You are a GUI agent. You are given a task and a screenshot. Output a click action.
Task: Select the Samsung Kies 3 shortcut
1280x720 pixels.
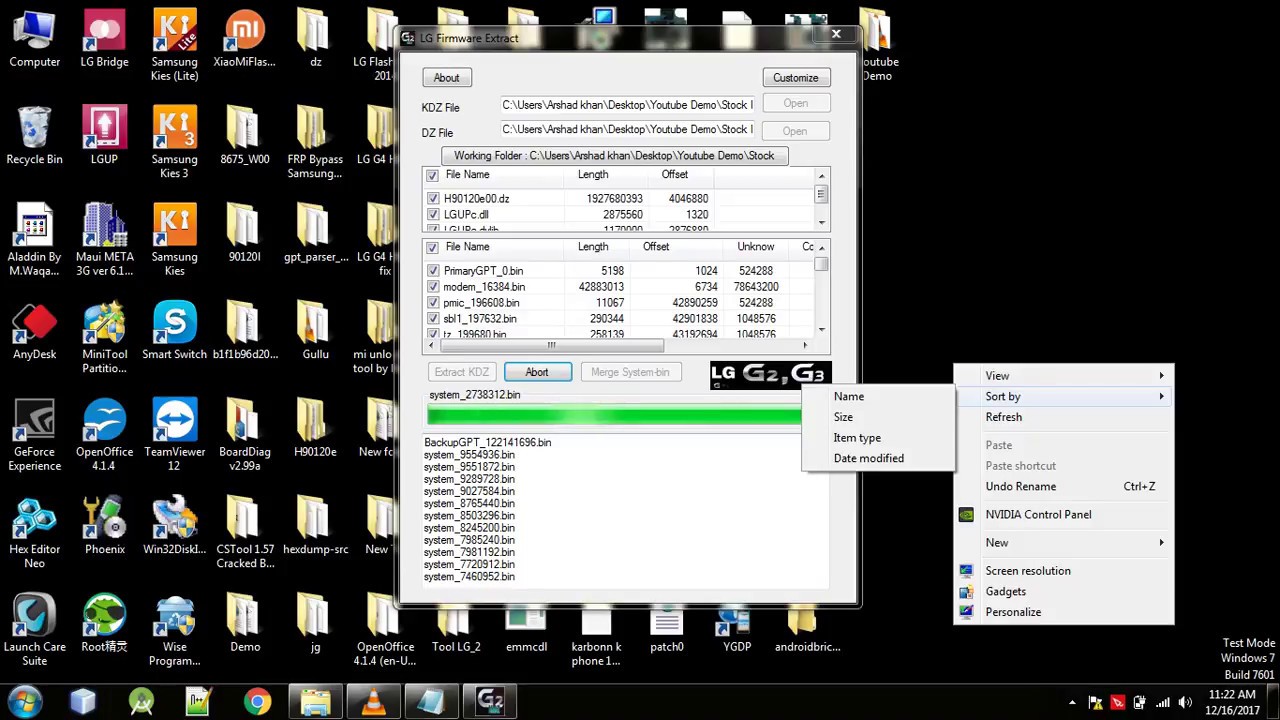pos(174,143)
